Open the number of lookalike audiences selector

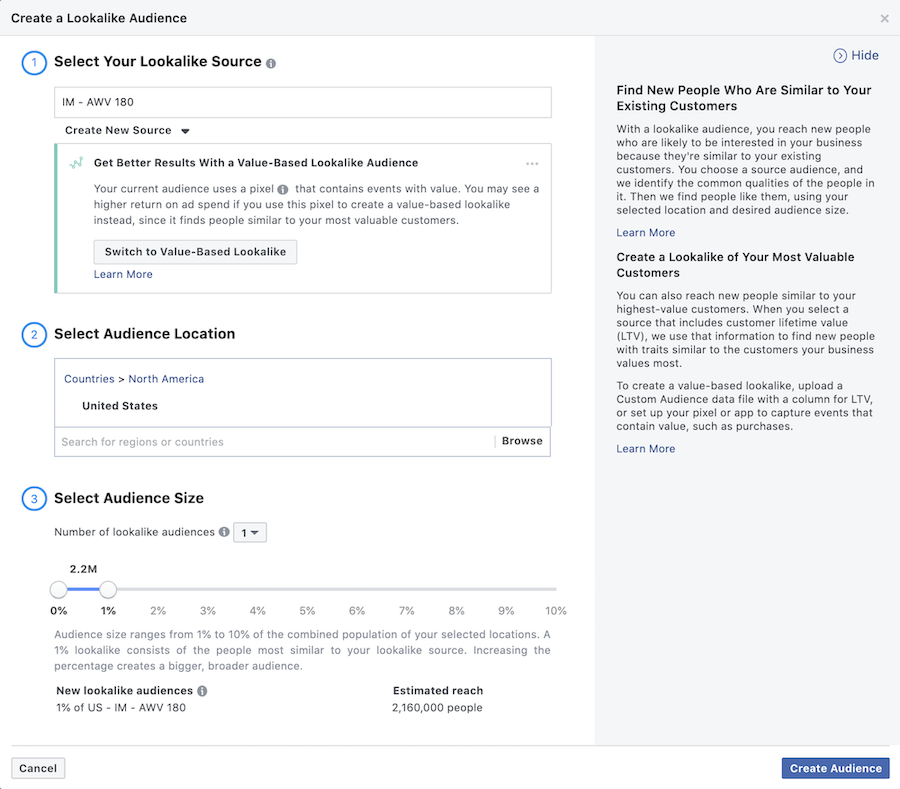(249, 532)
